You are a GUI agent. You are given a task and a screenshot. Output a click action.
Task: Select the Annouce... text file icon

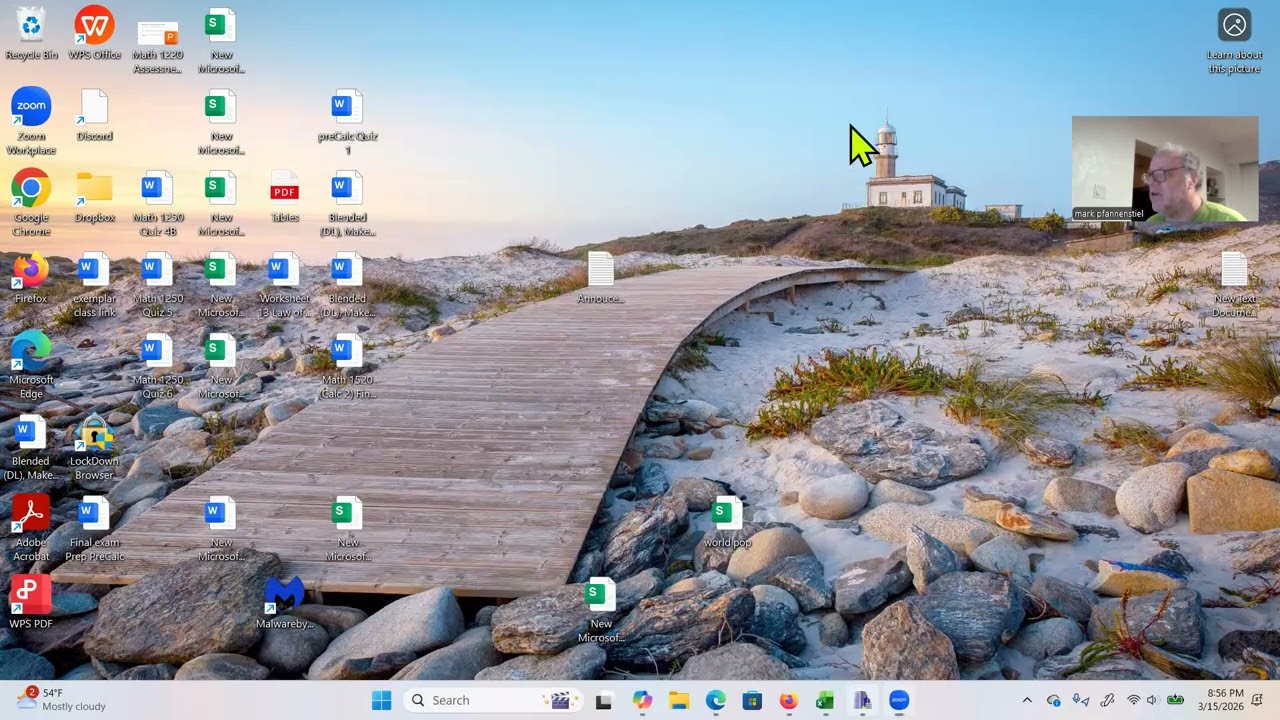click(x=600, y=277)
